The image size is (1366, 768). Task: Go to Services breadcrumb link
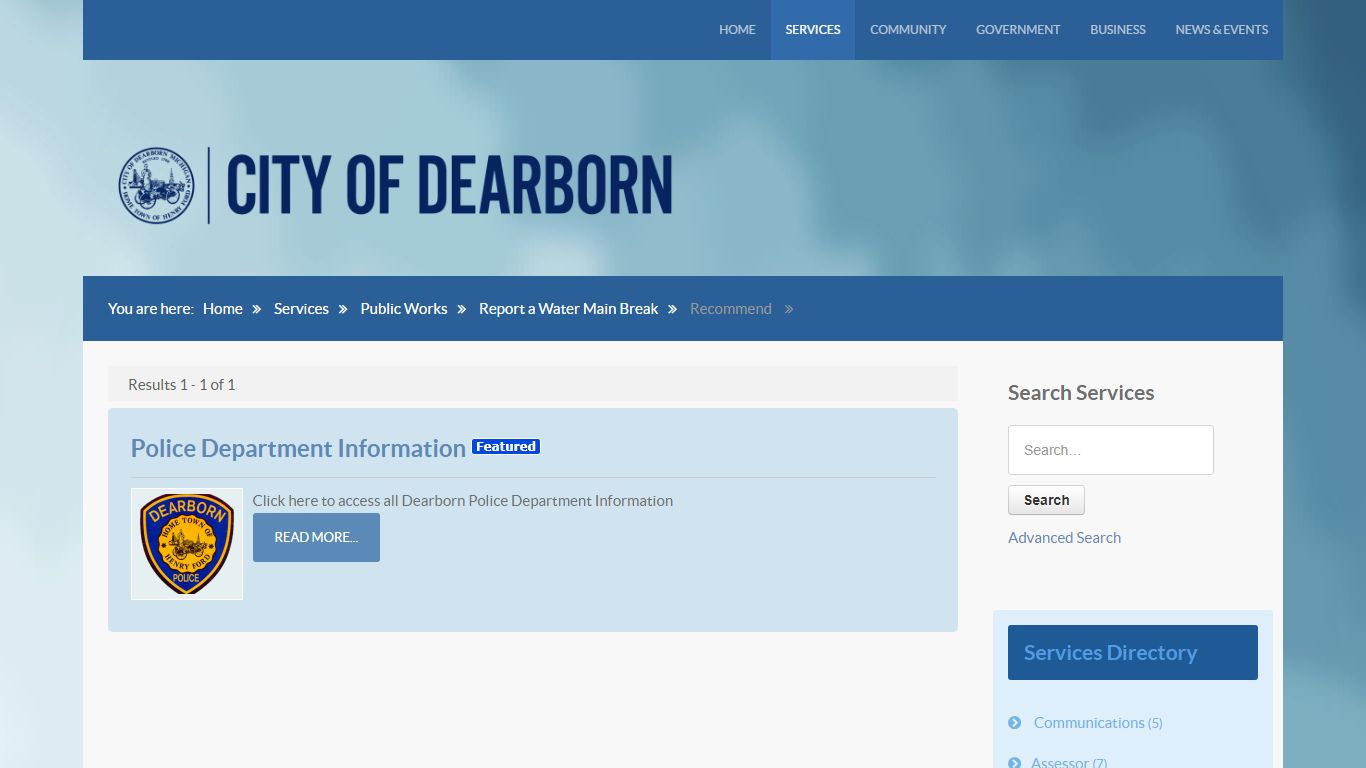tap(301, 309)
